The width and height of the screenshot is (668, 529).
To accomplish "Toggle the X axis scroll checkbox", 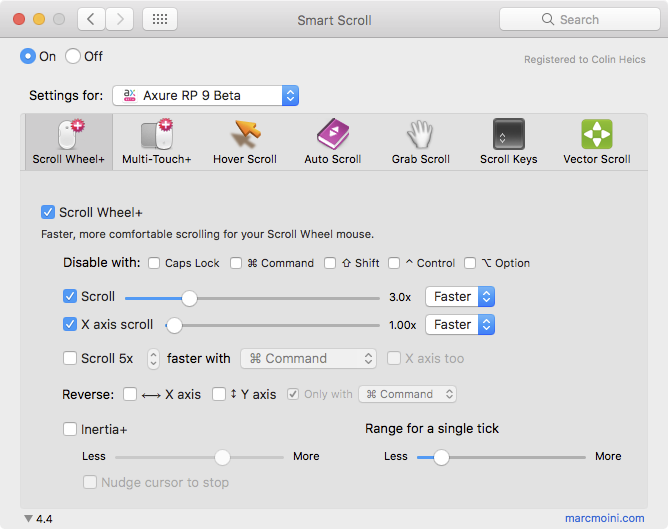I will coord(70,325).
